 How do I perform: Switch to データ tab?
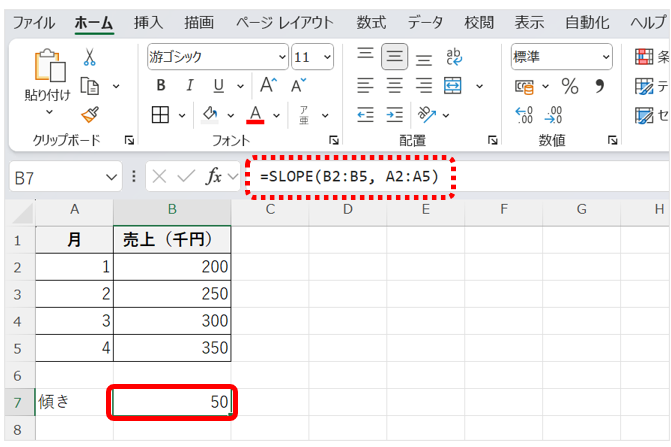(425, 23)
